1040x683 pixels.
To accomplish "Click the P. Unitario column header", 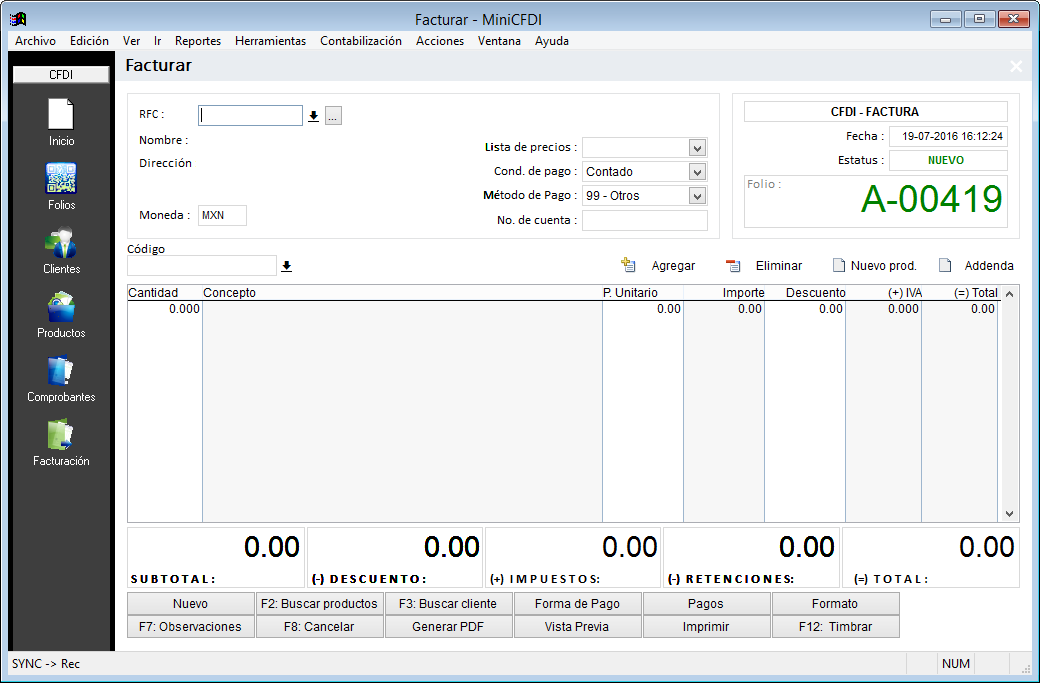I will [643, 293].
